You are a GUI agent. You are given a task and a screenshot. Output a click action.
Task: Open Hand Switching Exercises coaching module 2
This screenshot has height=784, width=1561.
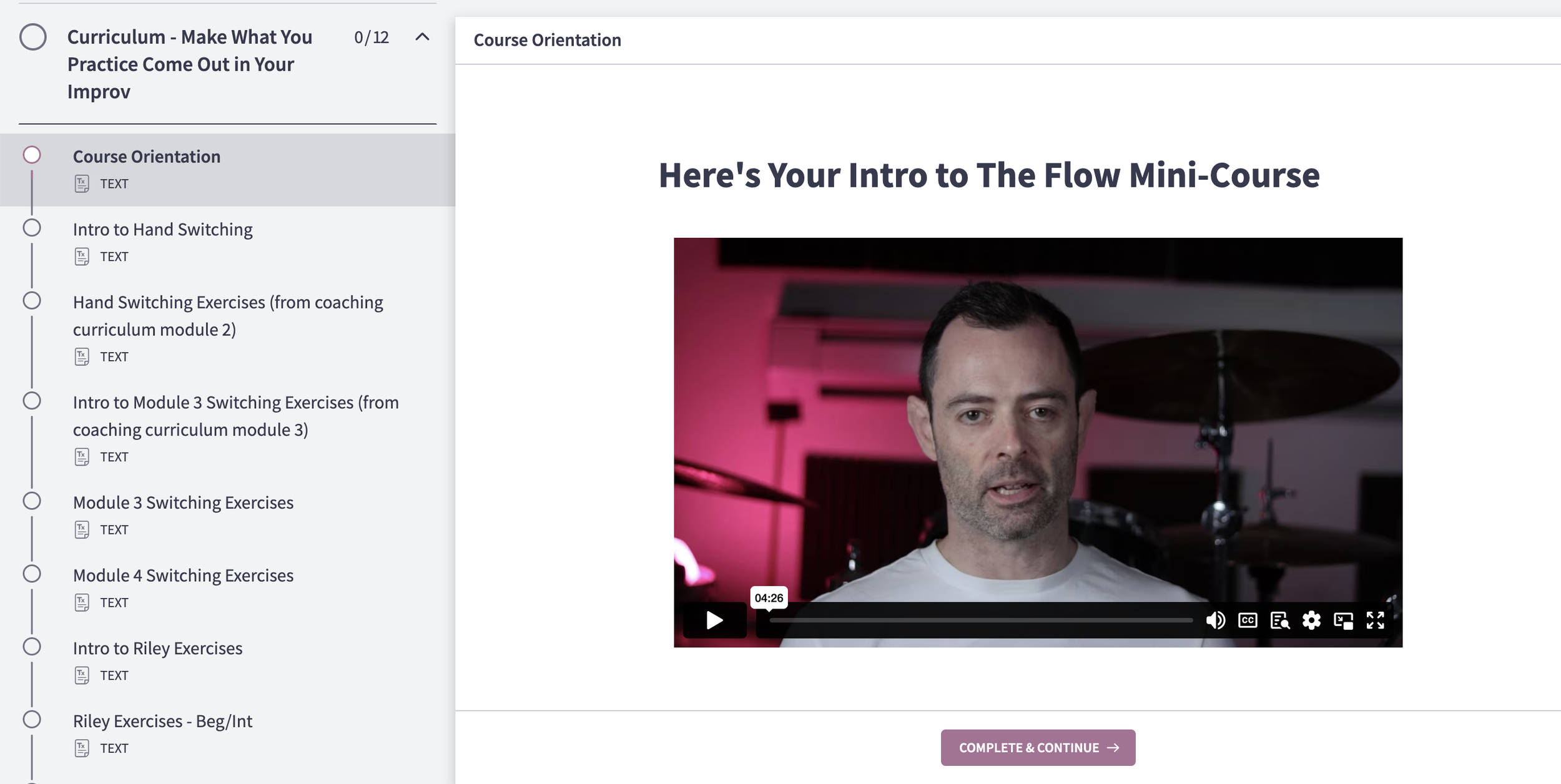pyautogui.click(x=228, y=316)
